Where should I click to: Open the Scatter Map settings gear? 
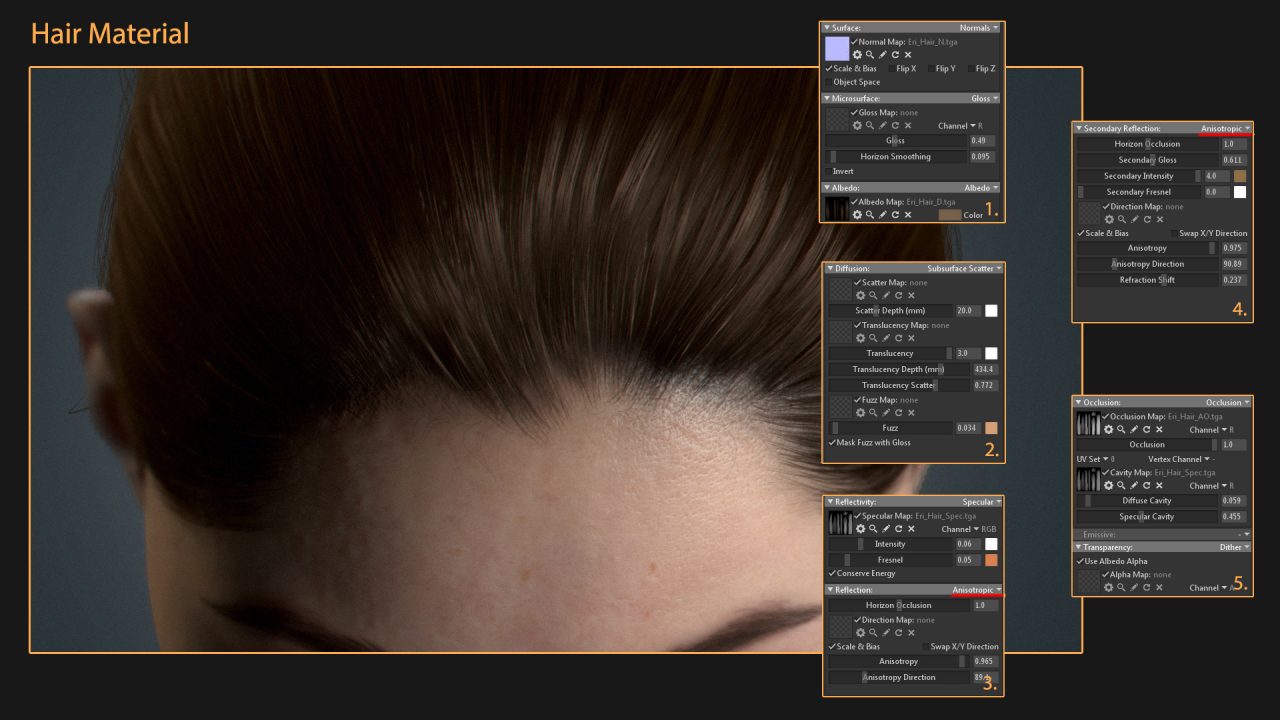859,295
